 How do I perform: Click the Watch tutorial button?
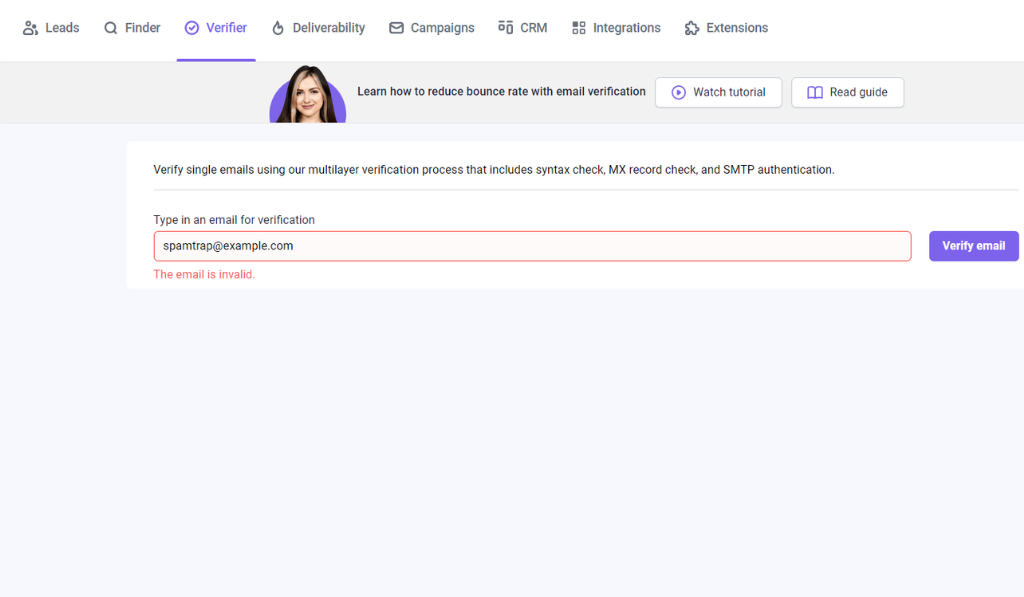[718, 93]
